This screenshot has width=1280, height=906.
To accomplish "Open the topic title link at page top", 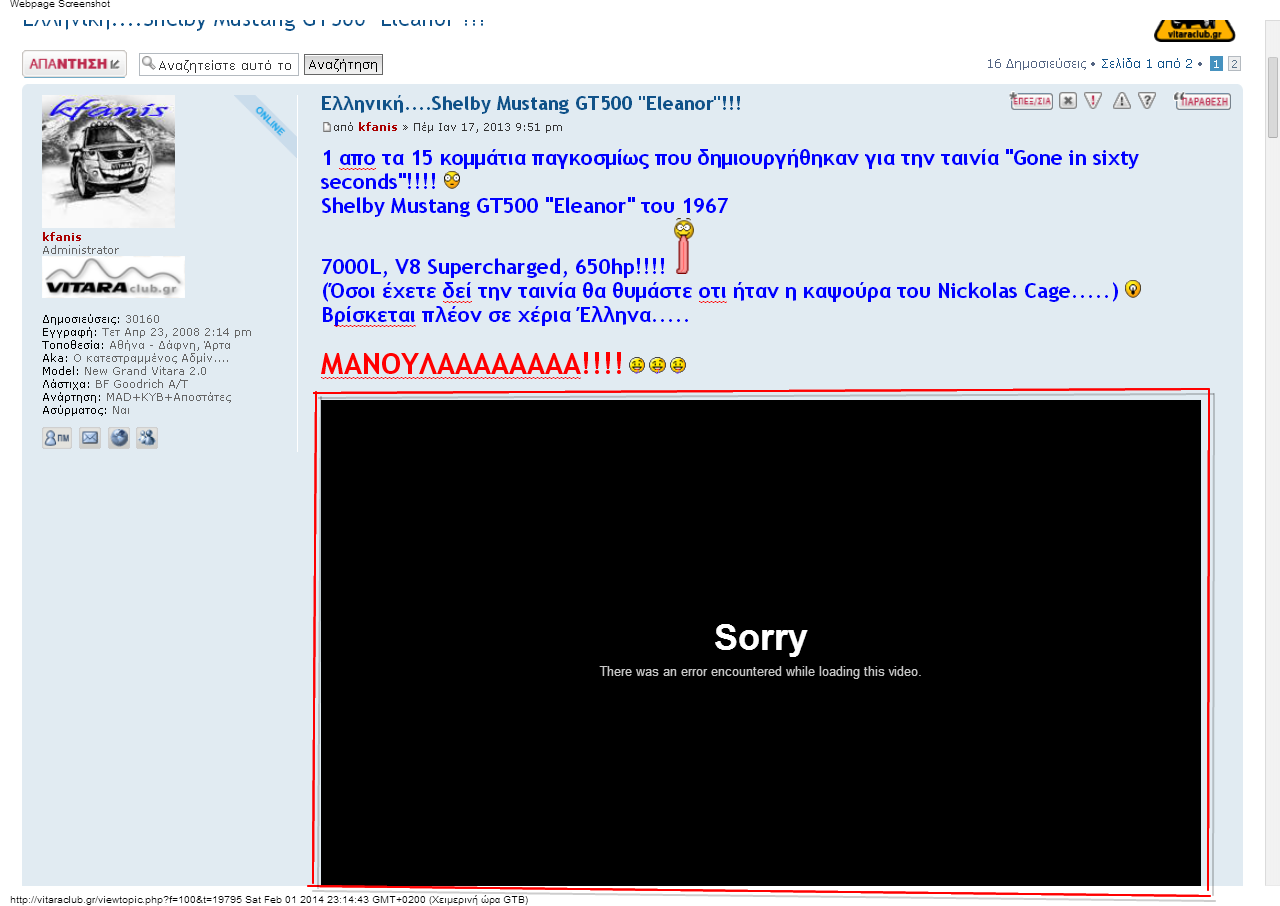I will pos(253,23).
